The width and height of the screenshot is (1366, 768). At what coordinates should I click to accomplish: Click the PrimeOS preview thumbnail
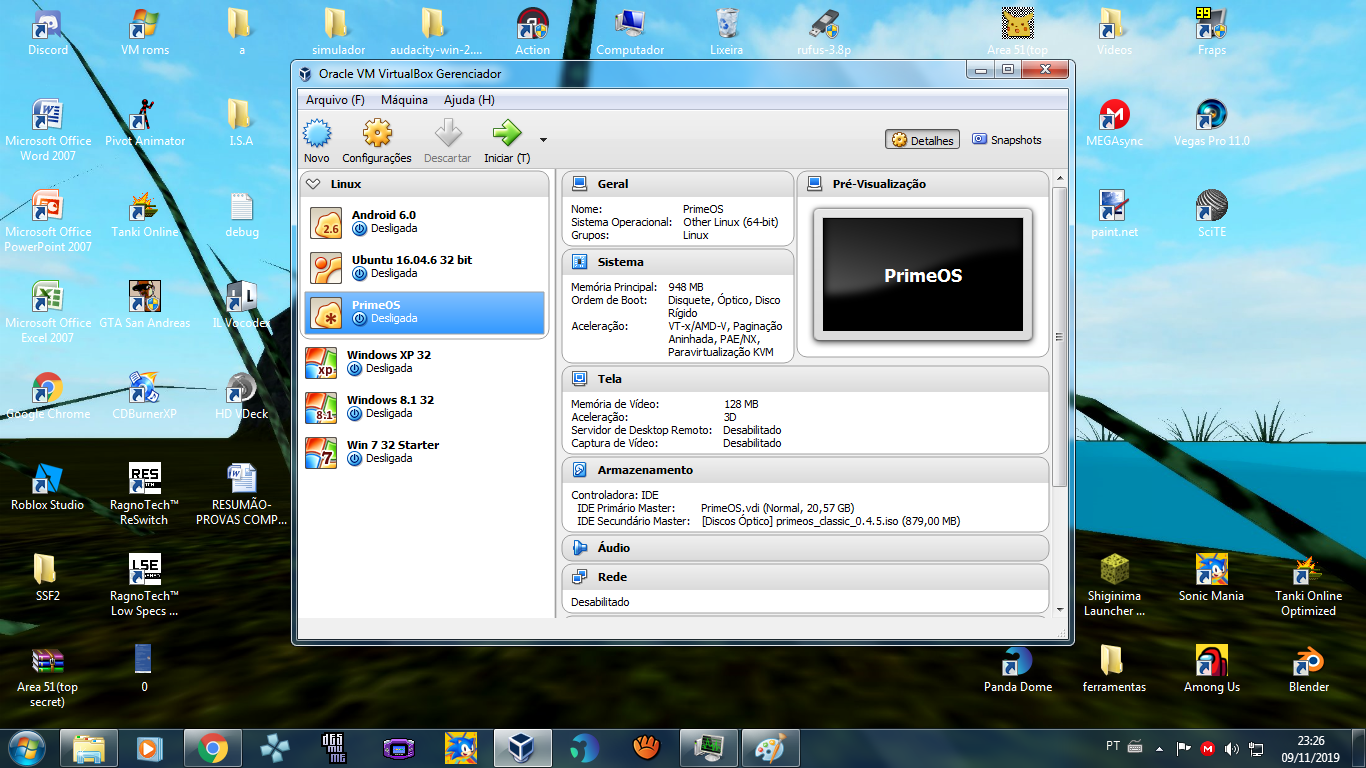[x=923, y=275]
